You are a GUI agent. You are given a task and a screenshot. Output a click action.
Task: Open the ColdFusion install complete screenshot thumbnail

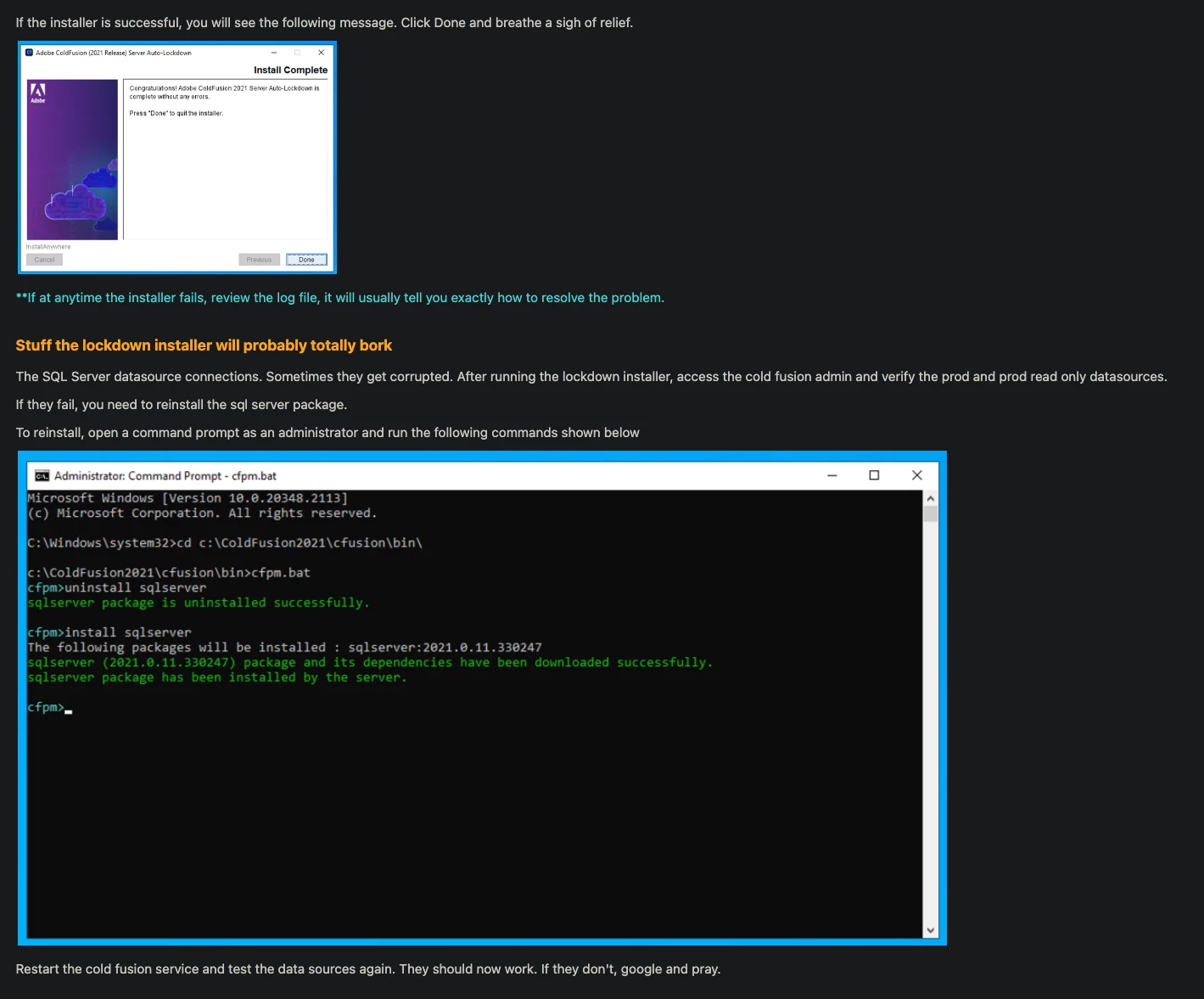177,158
